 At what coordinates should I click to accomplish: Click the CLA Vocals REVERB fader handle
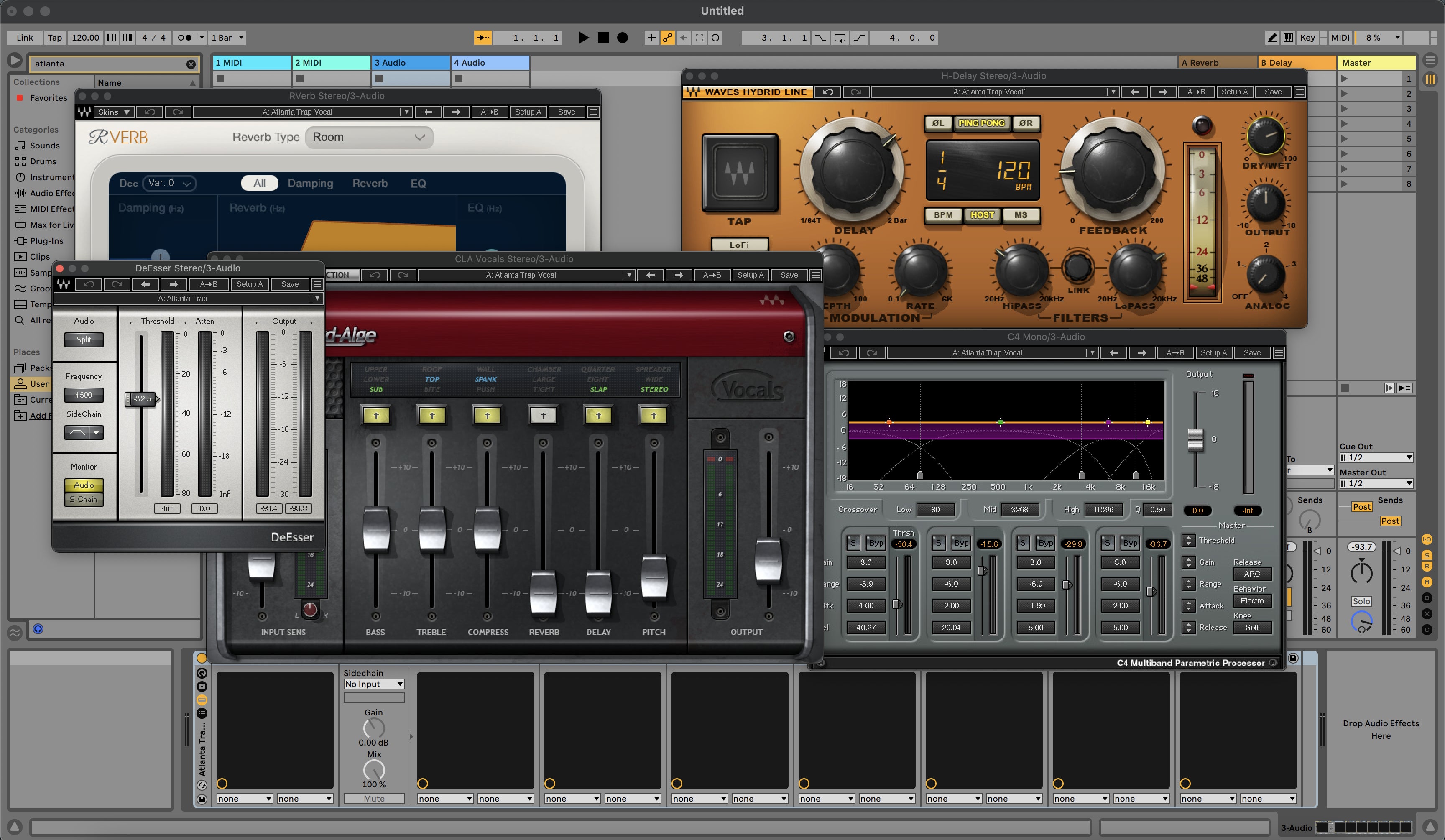click(x=543, y=592)
